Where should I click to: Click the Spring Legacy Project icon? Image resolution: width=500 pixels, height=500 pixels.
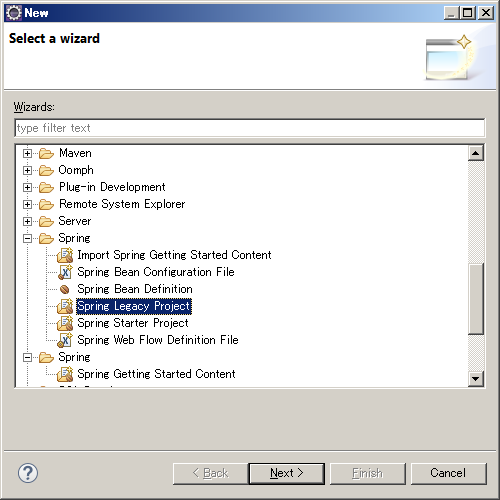[65, 306]
